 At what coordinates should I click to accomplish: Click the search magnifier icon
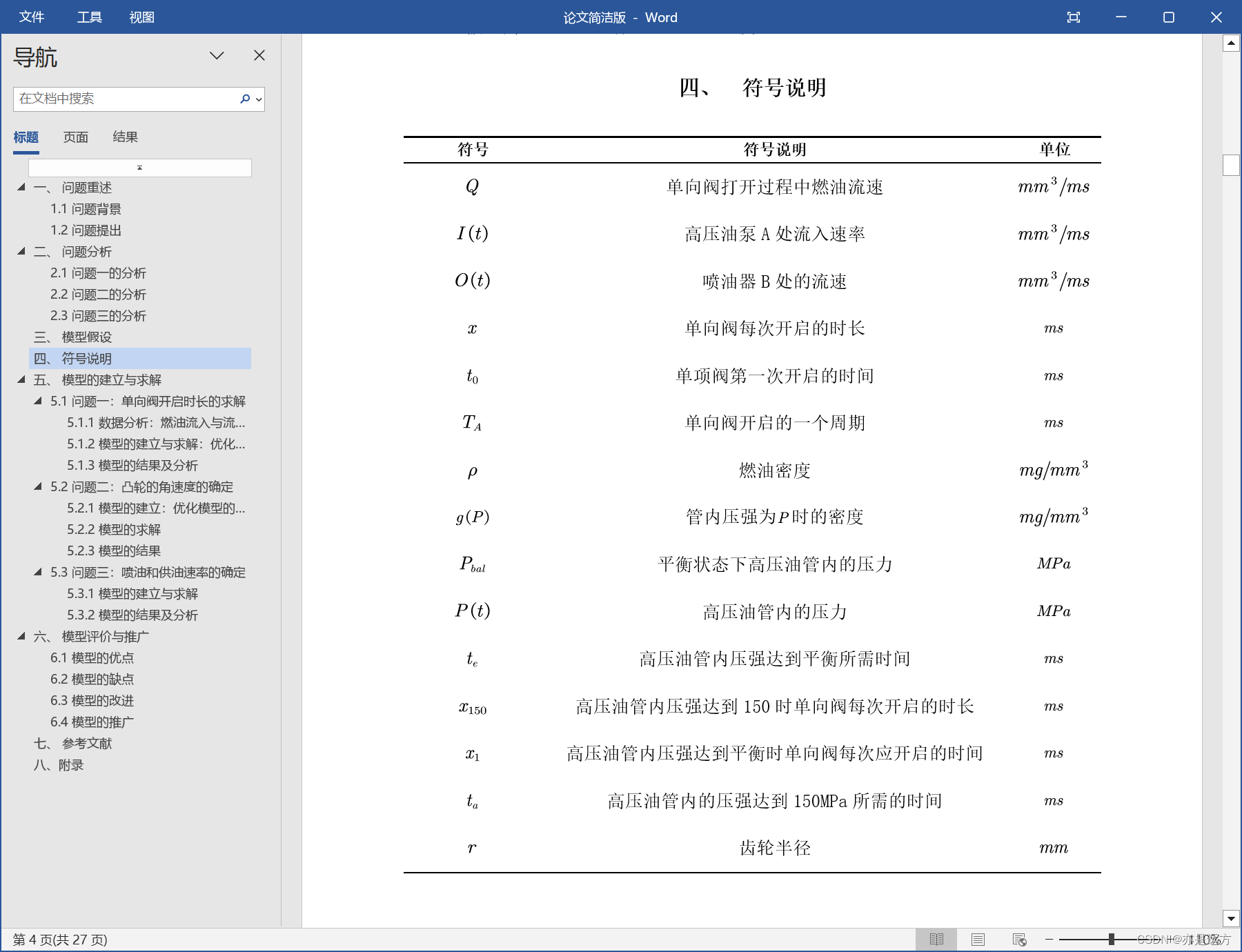tap(245, 99)
